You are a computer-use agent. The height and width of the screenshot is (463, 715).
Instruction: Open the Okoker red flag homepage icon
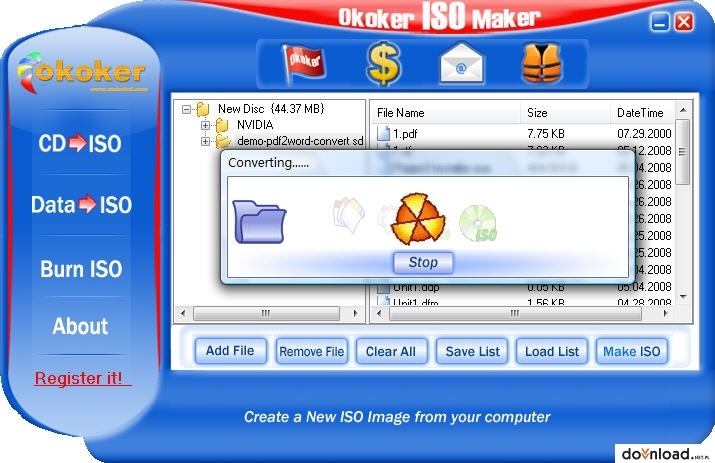pyautogui.click(x=303, y=64)
